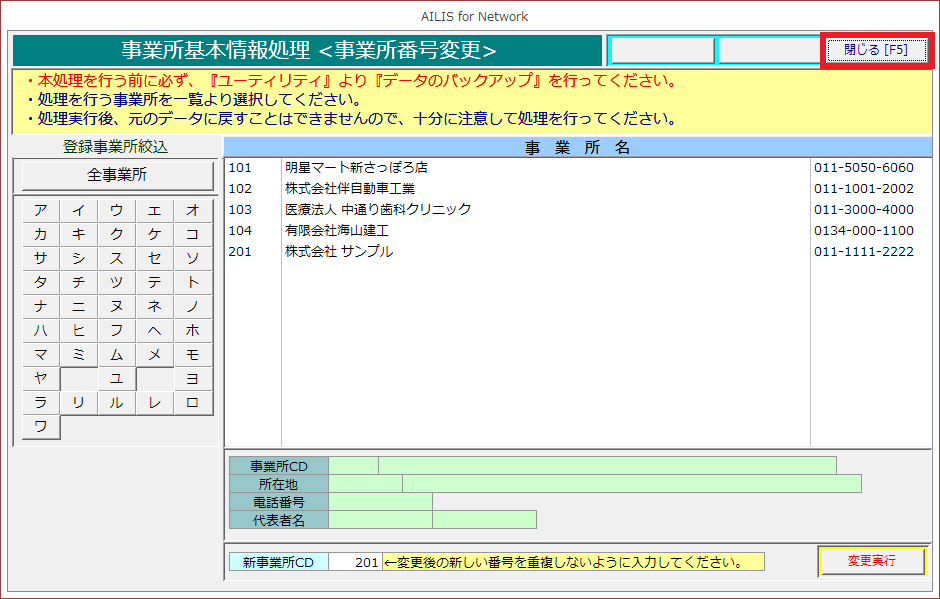Click the 閉じる [F5] close button

(876, 50)
